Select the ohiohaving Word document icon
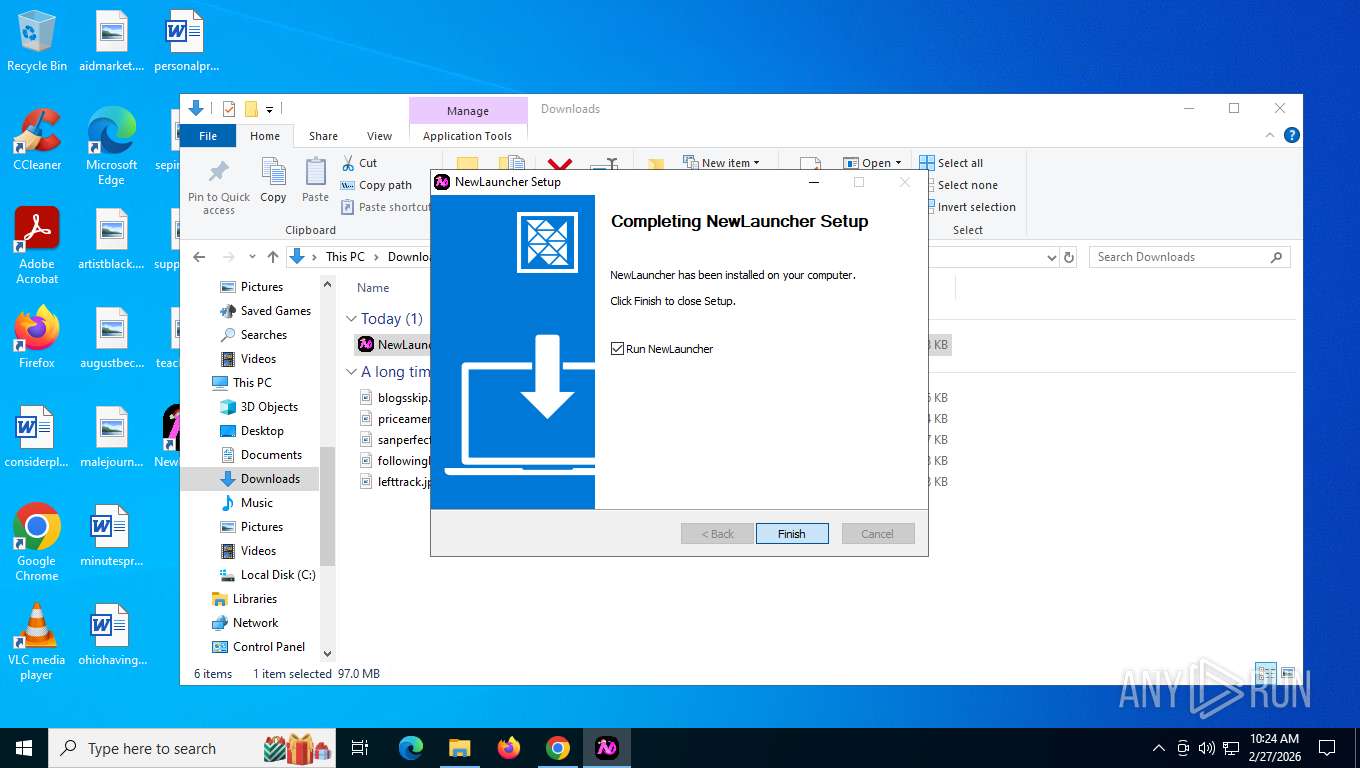1360x768 pixels. tap(111, 634)
